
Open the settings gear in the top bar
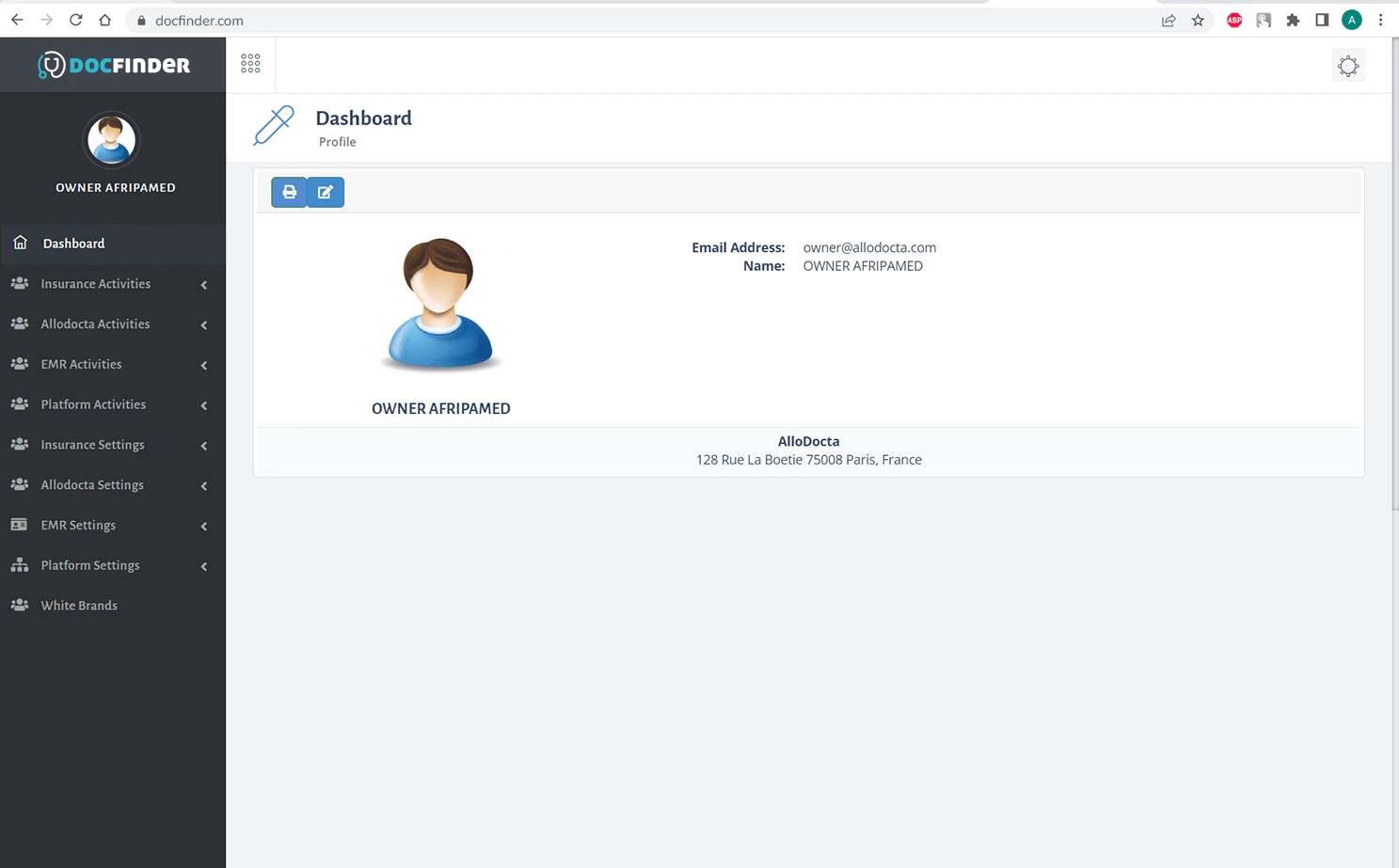tap(1347, 65)
